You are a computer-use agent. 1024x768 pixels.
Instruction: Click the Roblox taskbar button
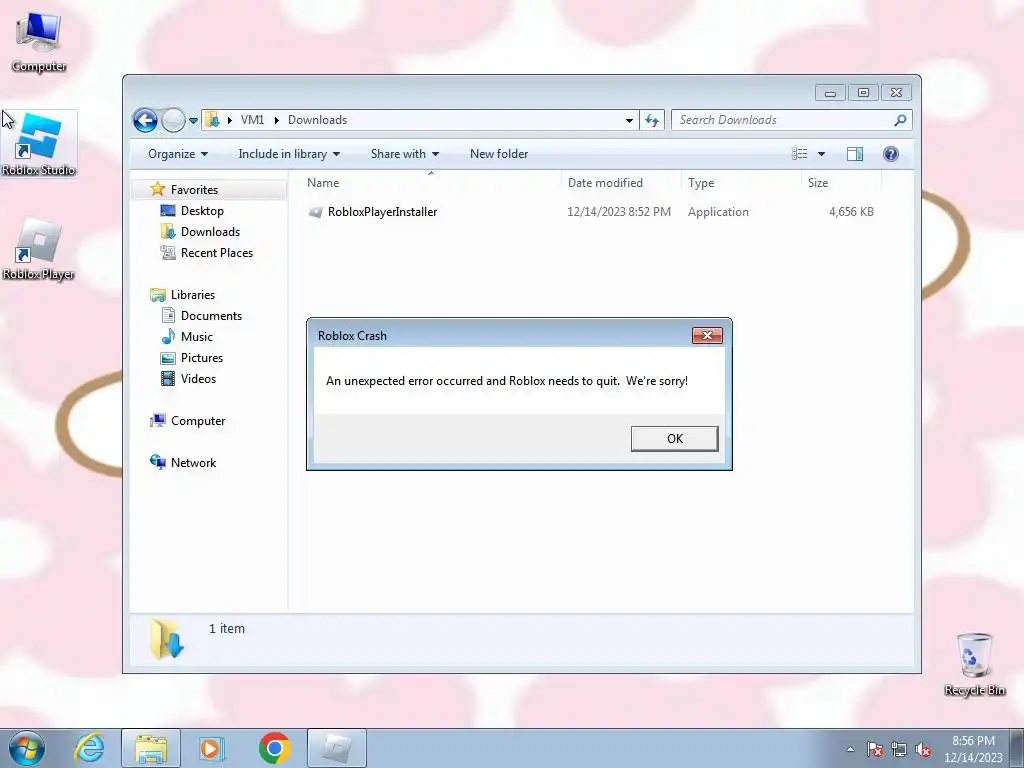pos(336,748)
